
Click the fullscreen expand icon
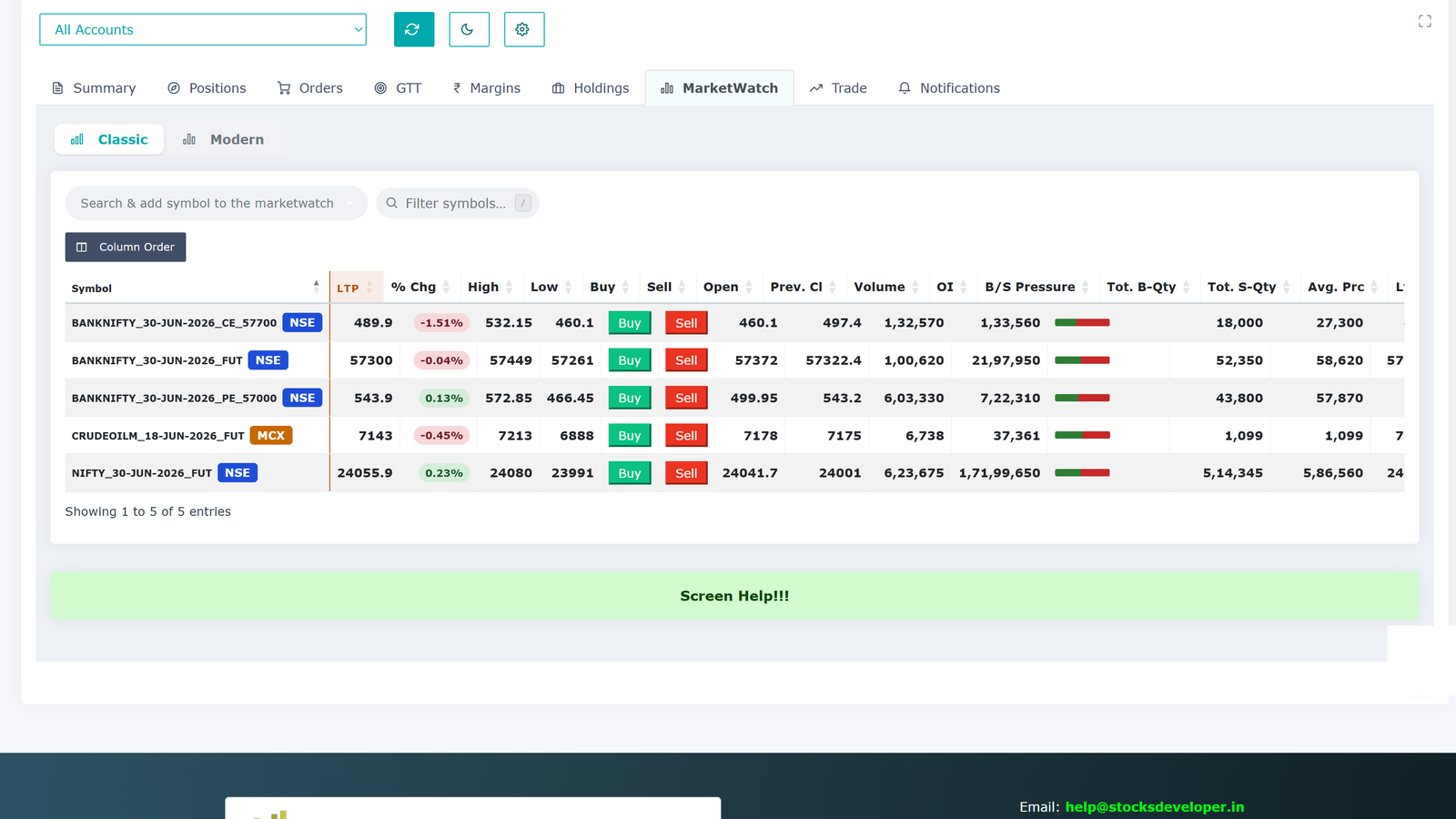1425,21
